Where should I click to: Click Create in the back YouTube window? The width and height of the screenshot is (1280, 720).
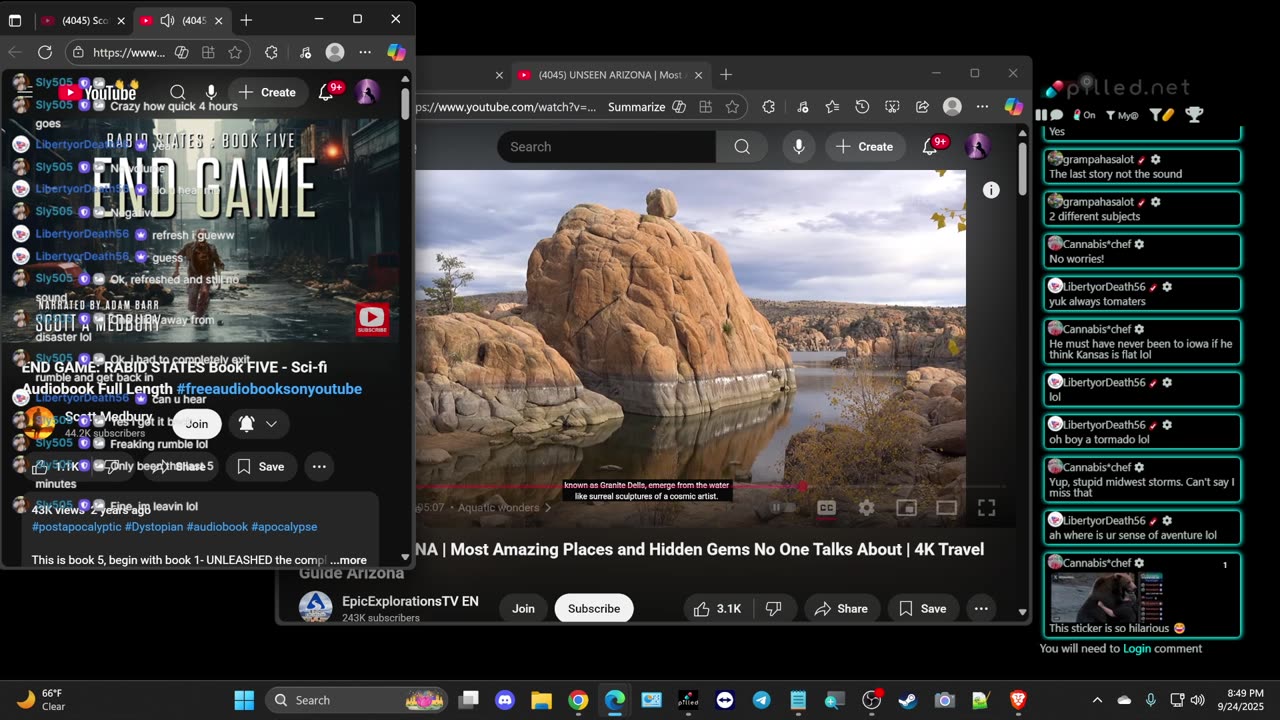click(x=865, y=147)
